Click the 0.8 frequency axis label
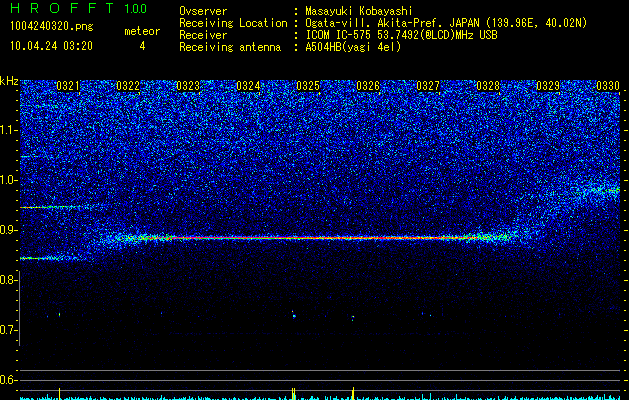The image size is (629, 400). click(x=8, y=280)
